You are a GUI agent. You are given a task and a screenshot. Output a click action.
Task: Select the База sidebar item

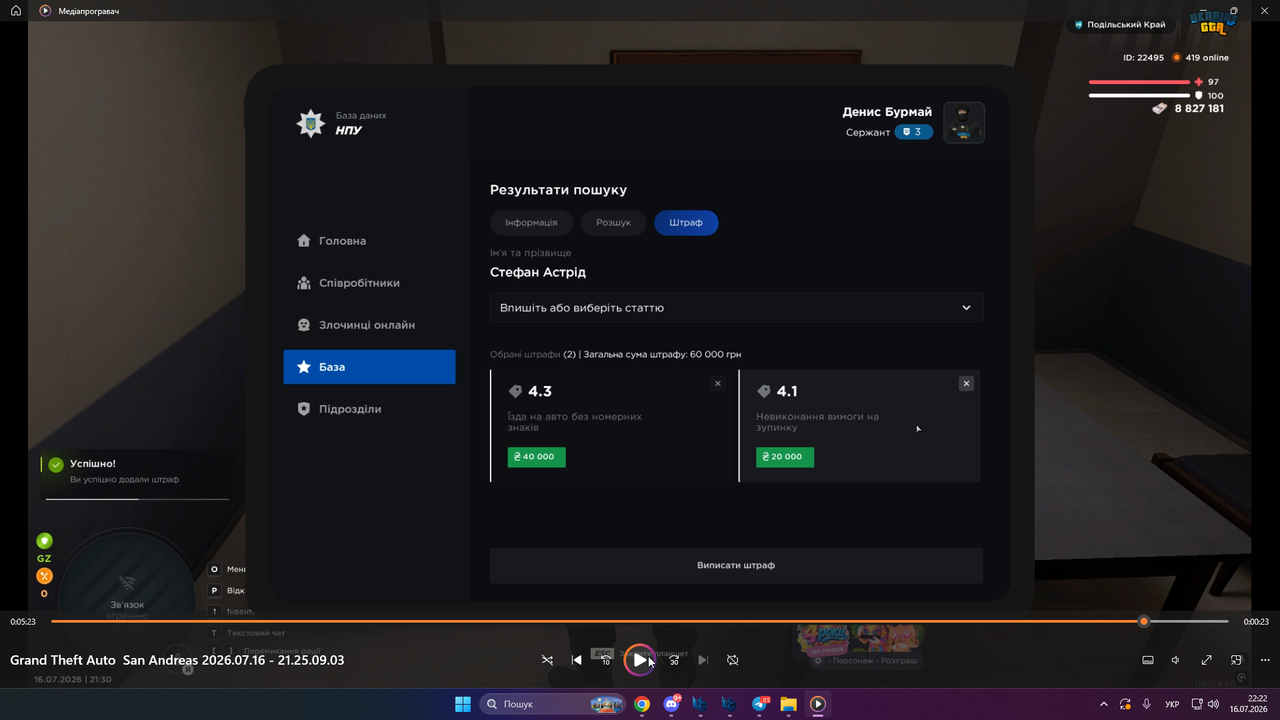point(369,367)
